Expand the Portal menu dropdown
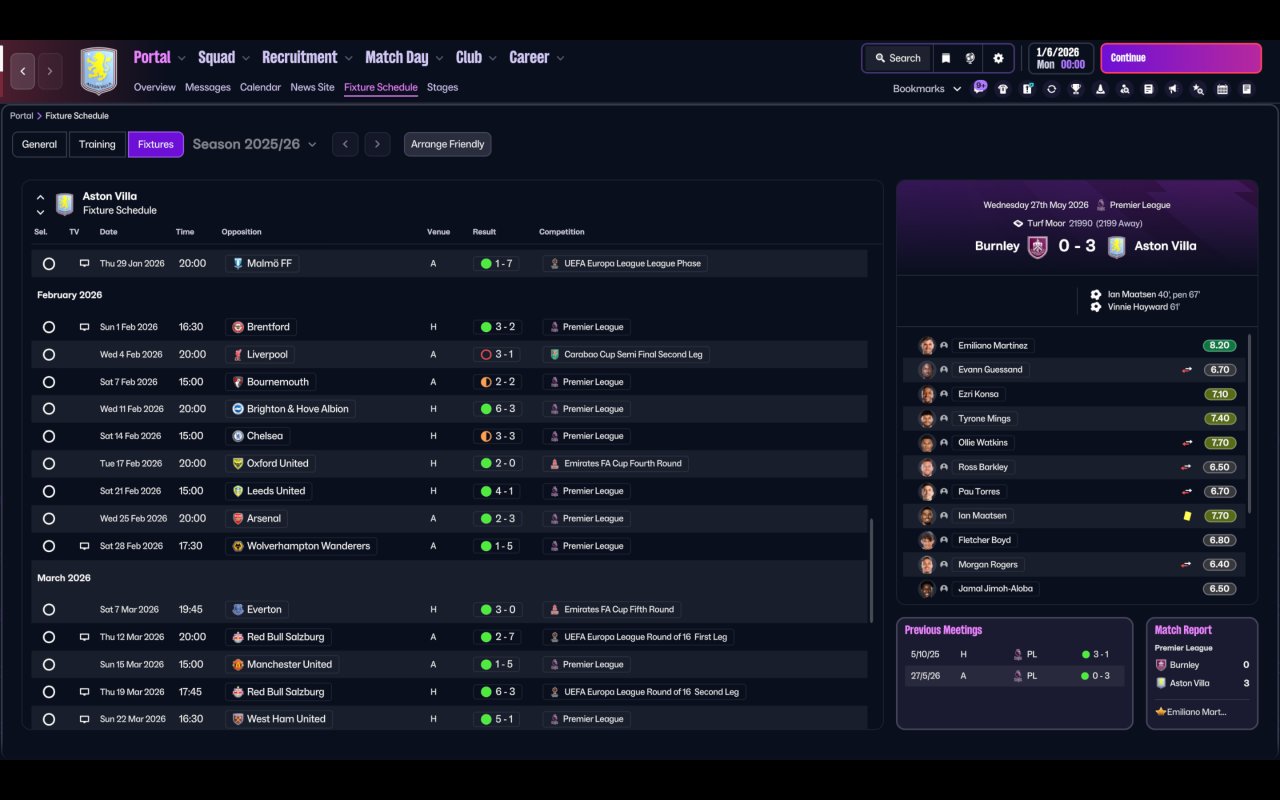This screenshot has width=1280, height=800. click(182, 58)
